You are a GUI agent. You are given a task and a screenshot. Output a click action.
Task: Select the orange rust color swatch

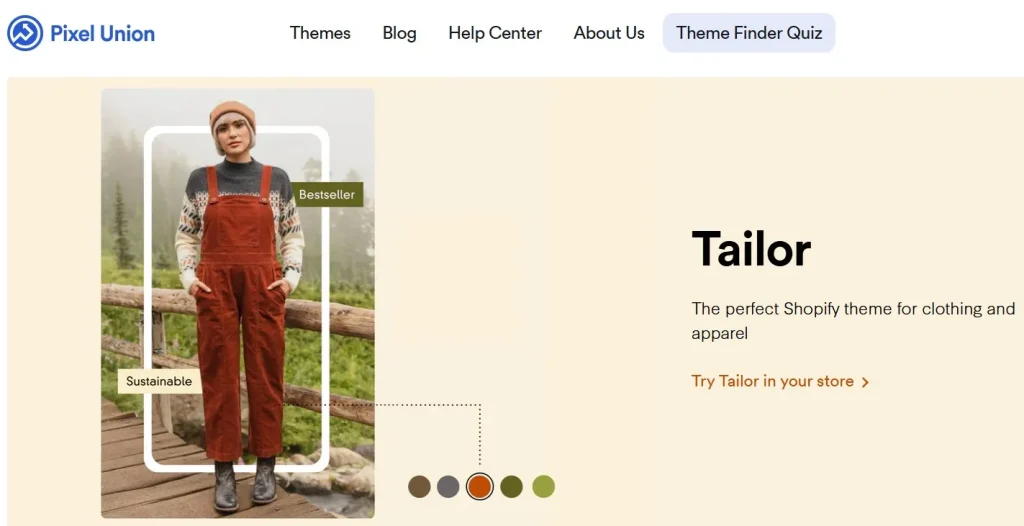click(479, 487)
